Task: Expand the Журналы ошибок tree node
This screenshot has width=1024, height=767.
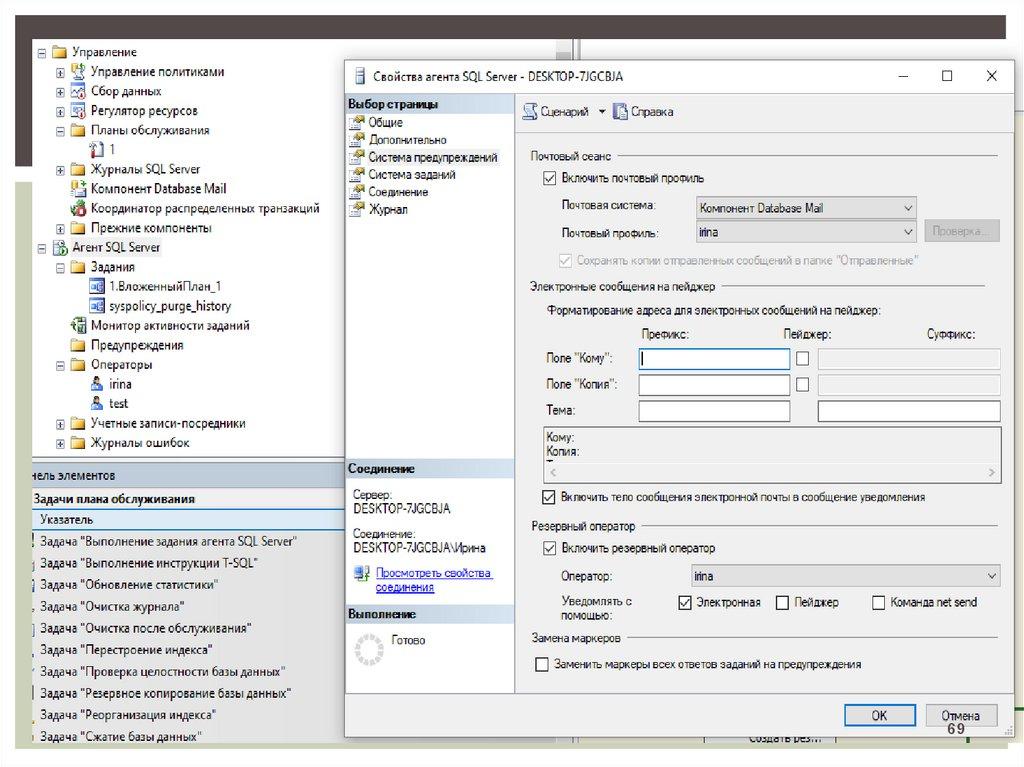Action: pyautogui.click(x=61, y=443)
